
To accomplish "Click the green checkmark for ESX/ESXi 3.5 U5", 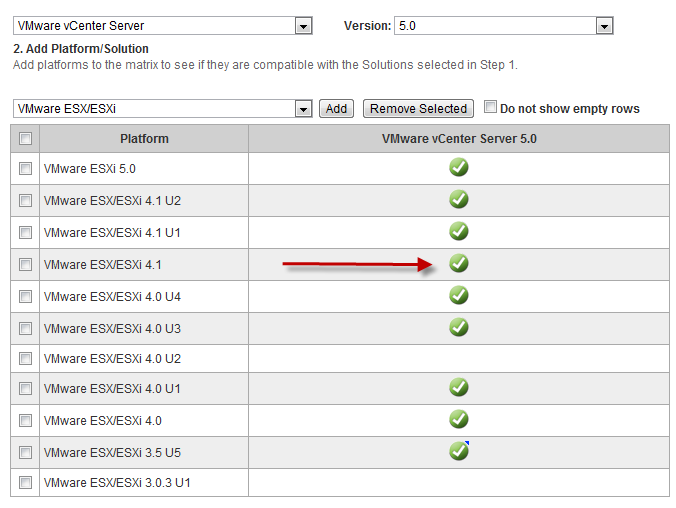I will 459,451.
